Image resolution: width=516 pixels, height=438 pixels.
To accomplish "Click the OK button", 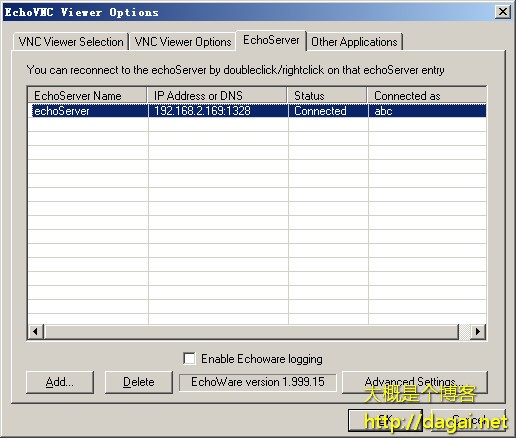I will point(385,420).
